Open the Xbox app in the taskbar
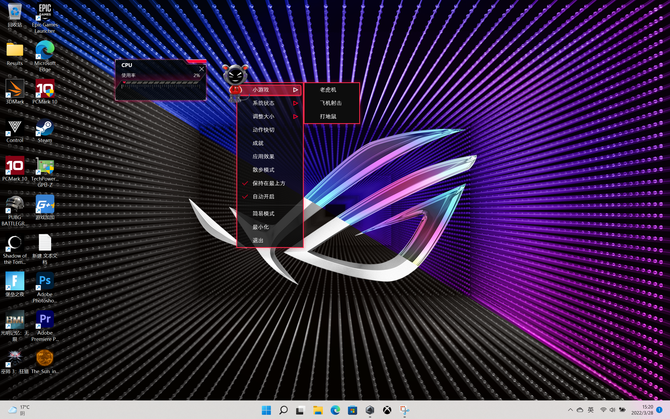The image size is (670, 419). coord(388,410)
